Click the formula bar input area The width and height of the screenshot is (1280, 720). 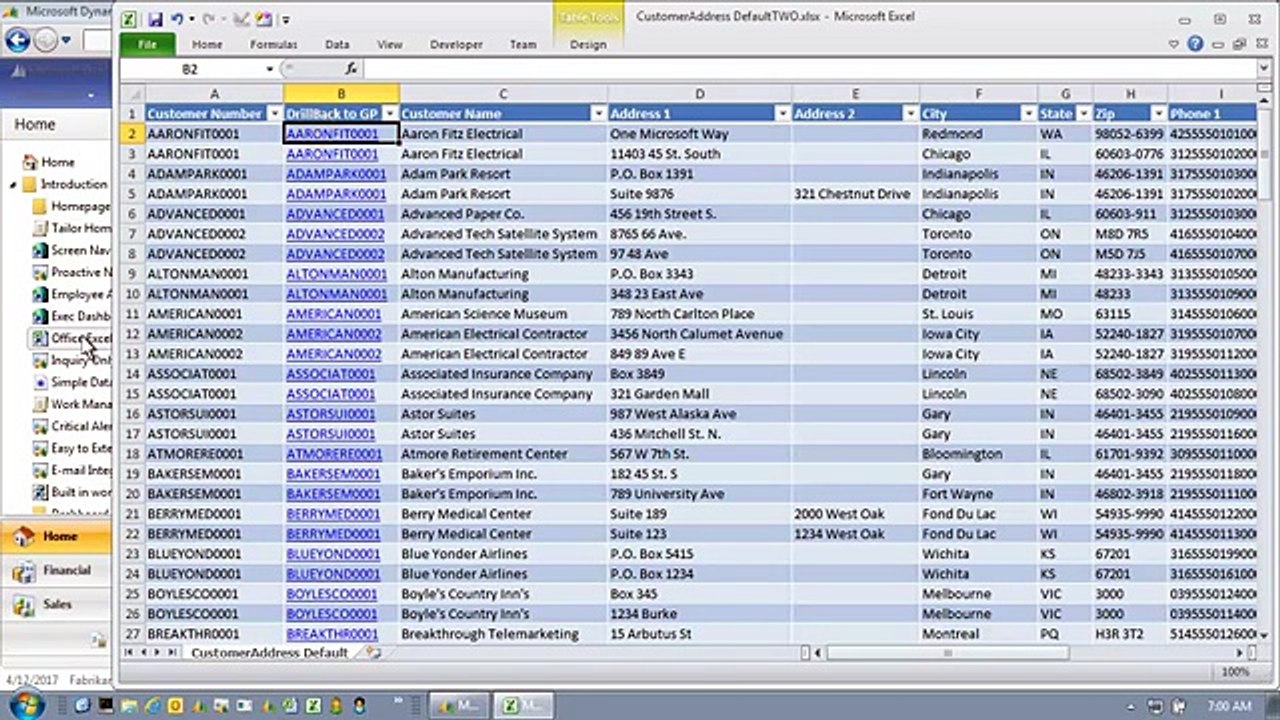[x=810, y=69]
